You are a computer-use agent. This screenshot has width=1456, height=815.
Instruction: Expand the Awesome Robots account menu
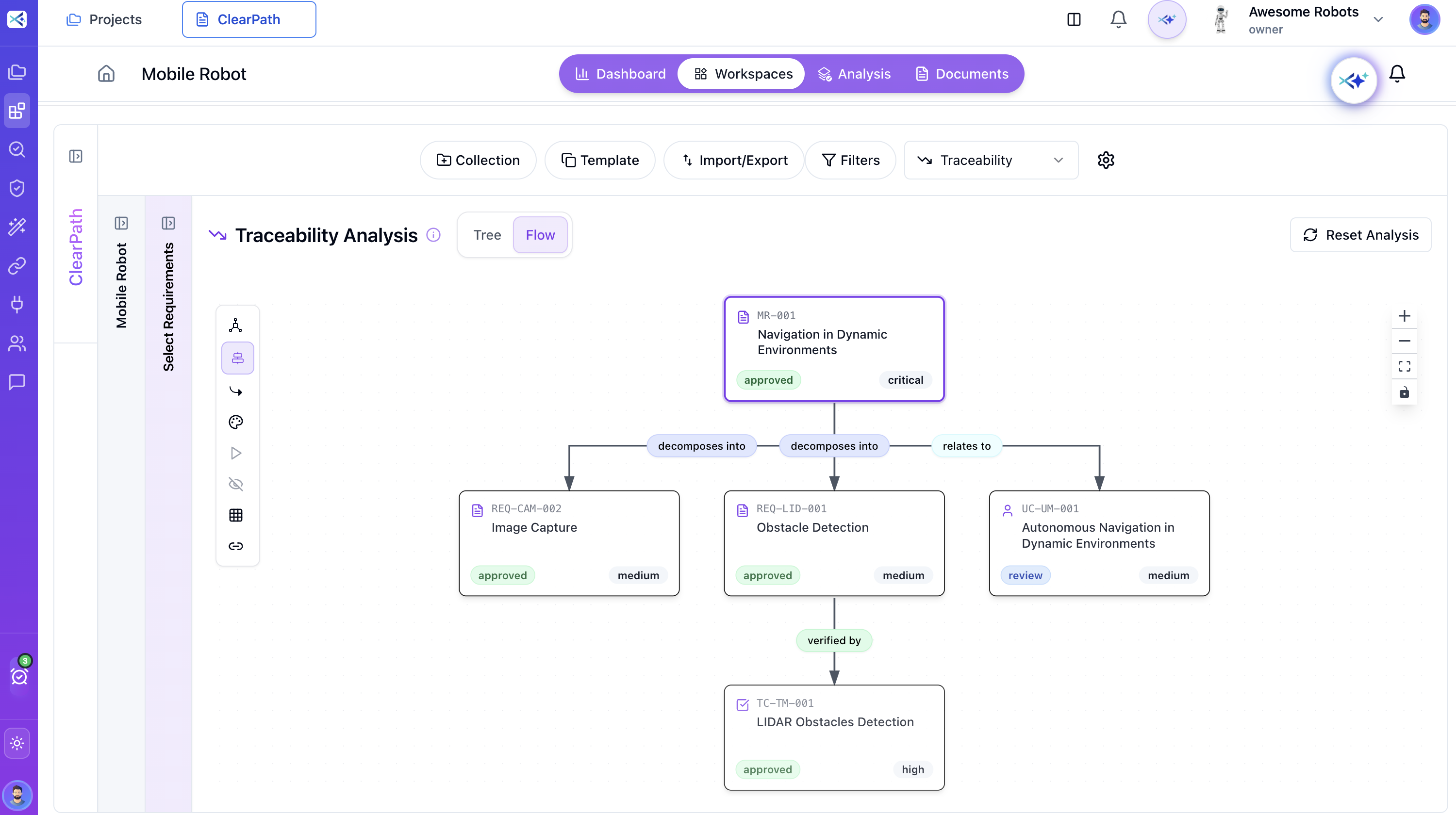(1378, 19)
